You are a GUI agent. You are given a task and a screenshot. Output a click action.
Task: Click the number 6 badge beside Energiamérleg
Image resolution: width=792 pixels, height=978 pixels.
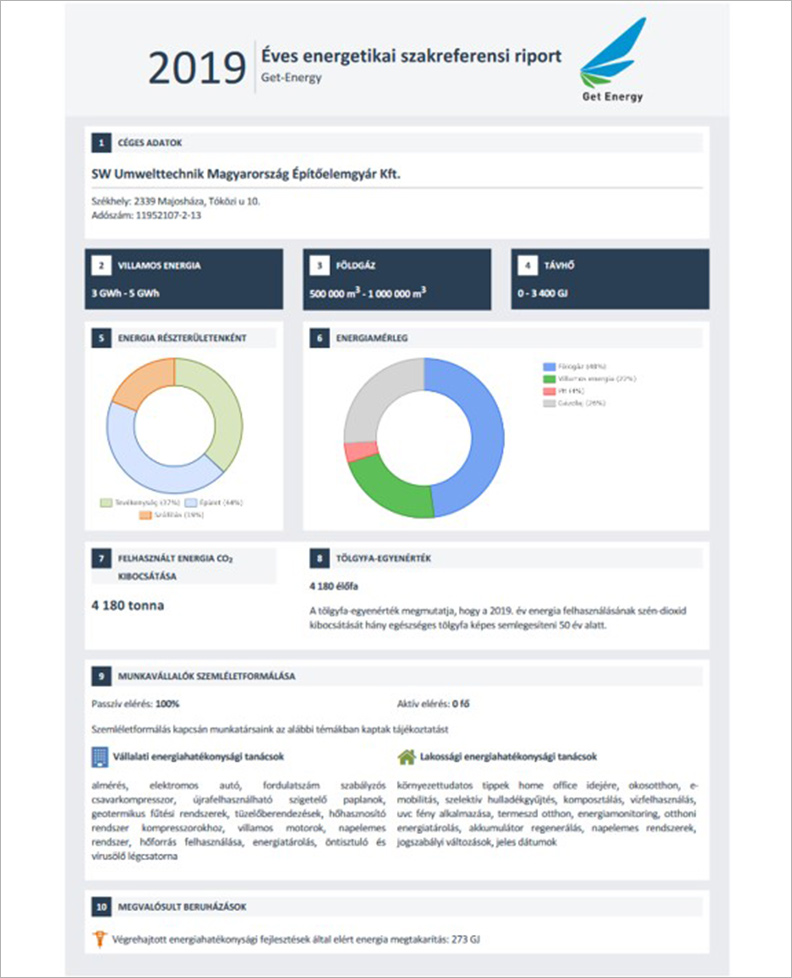click(x=320, y=339)
